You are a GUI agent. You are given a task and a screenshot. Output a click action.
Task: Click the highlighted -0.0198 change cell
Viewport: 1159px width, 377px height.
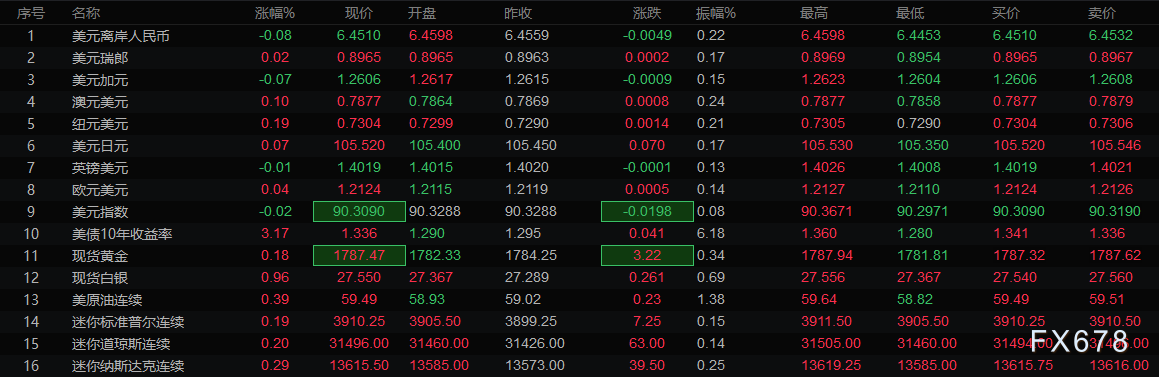click(648, 211)
